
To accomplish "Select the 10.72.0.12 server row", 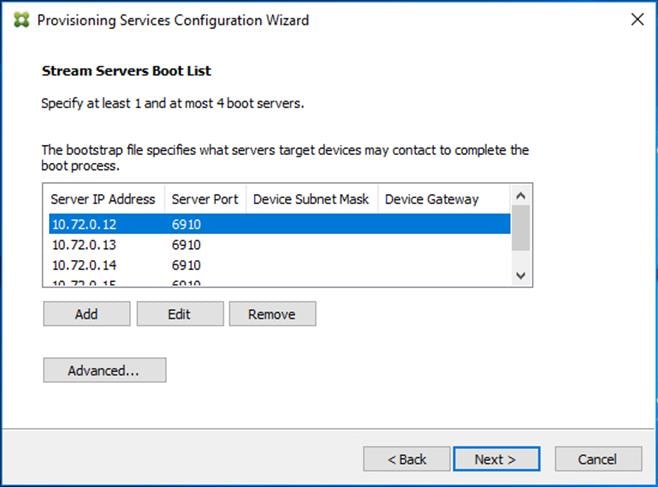I will tap(279, 224).
